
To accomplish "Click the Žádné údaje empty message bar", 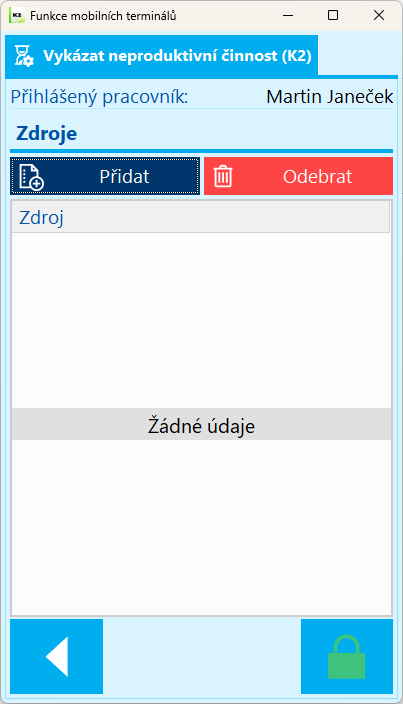I will (x=201, y=424).
